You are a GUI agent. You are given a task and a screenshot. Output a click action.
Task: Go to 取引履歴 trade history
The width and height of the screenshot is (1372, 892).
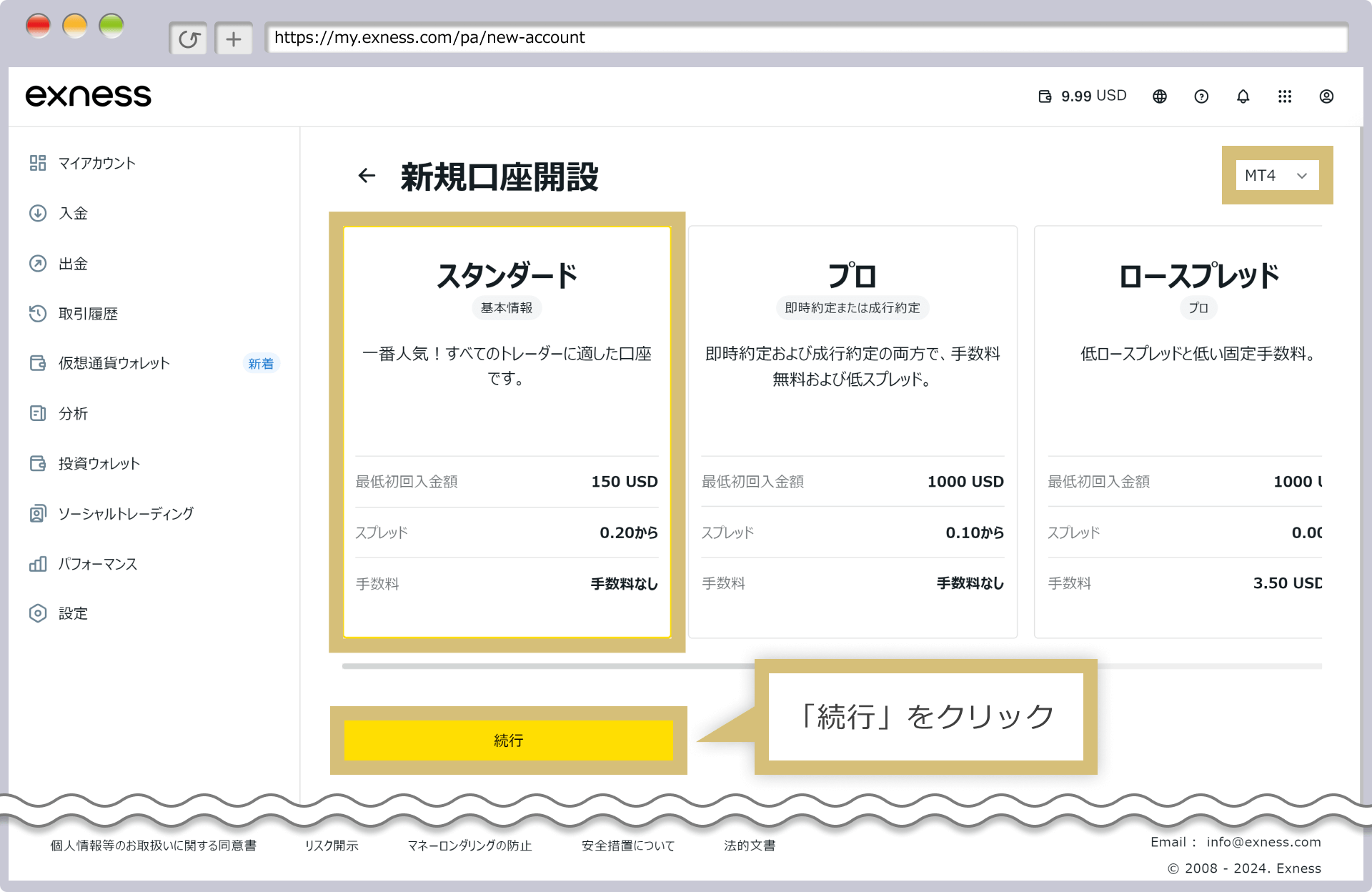coord(87,313)
